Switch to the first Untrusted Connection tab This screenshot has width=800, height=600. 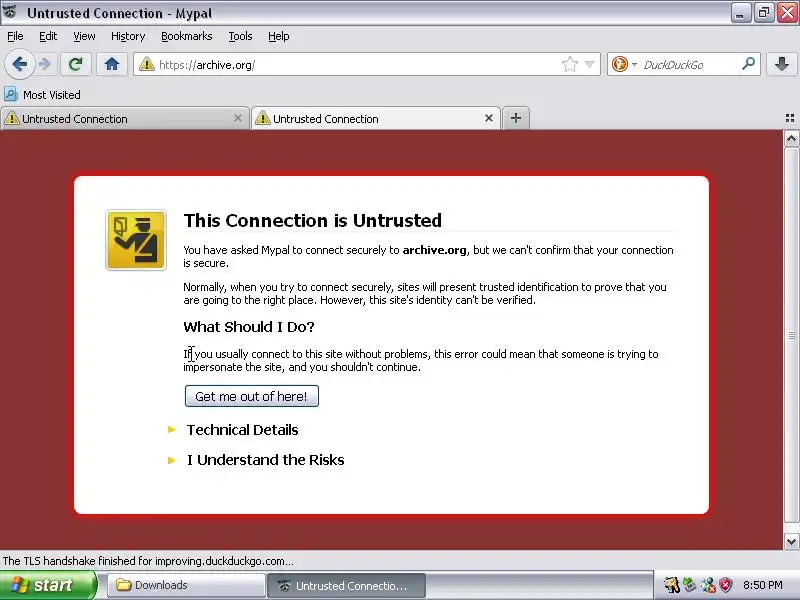click(122, 119)
